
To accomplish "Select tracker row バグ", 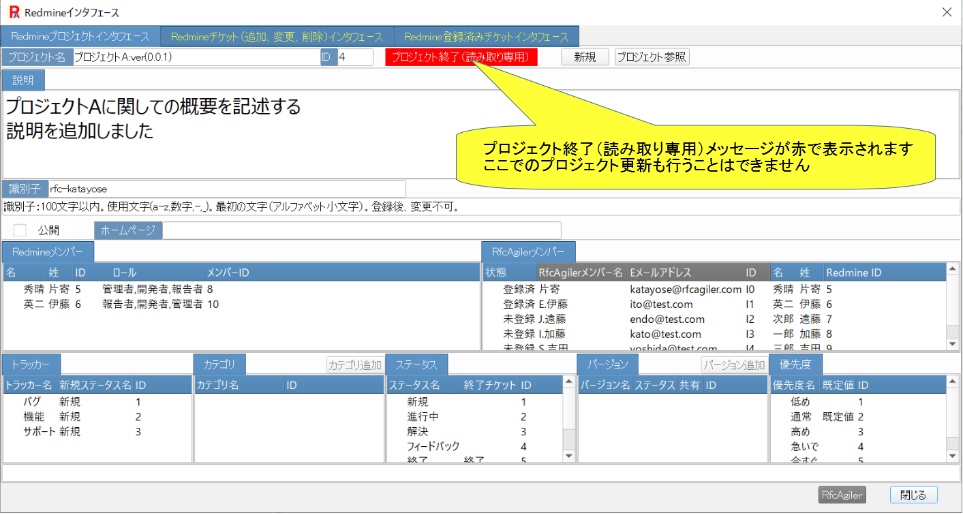I will pos(97,402).
